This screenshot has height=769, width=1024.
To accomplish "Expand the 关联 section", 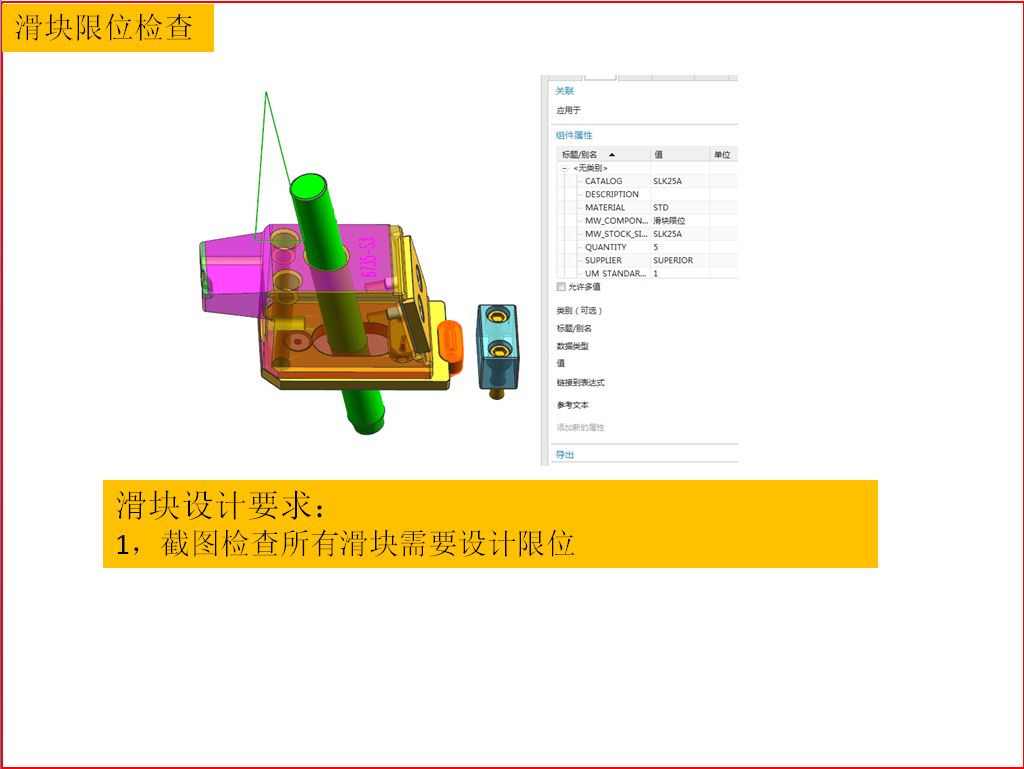I will [x=565, y=91].
